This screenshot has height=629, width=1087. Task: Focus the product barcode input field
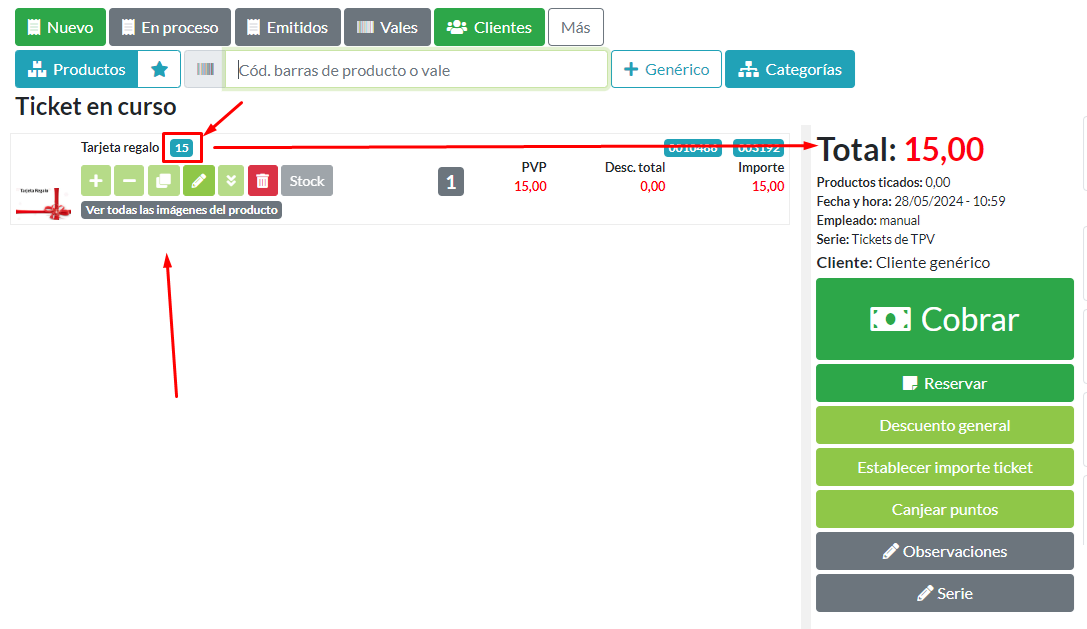(x=415, y=70)
